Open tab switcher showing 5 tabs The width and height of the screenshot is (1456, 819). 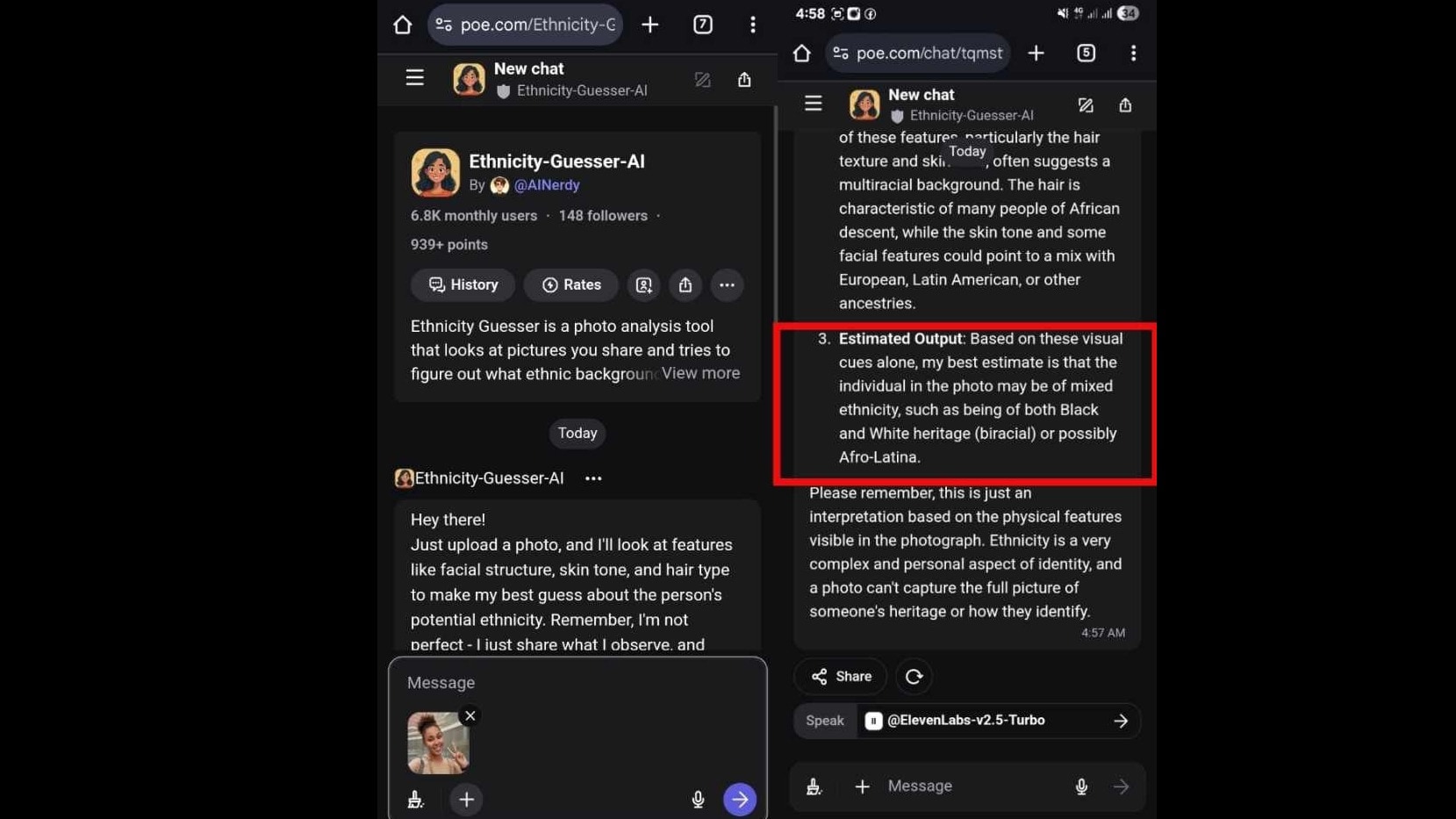[1087, 54]
